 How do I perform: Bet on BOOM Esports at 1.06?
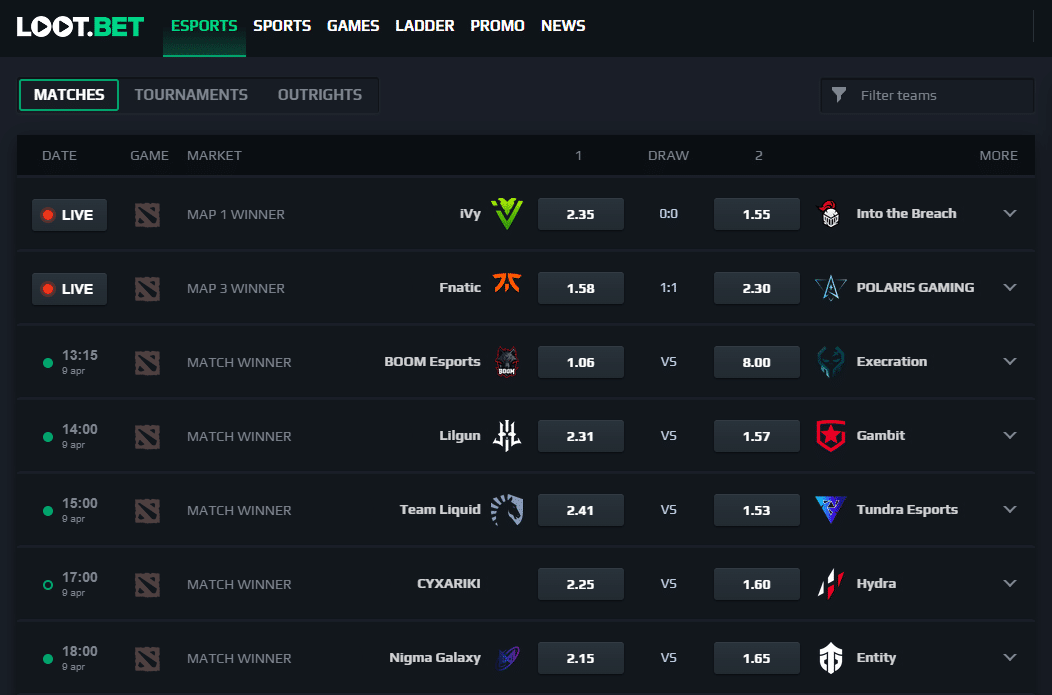[x=581, y=362]
